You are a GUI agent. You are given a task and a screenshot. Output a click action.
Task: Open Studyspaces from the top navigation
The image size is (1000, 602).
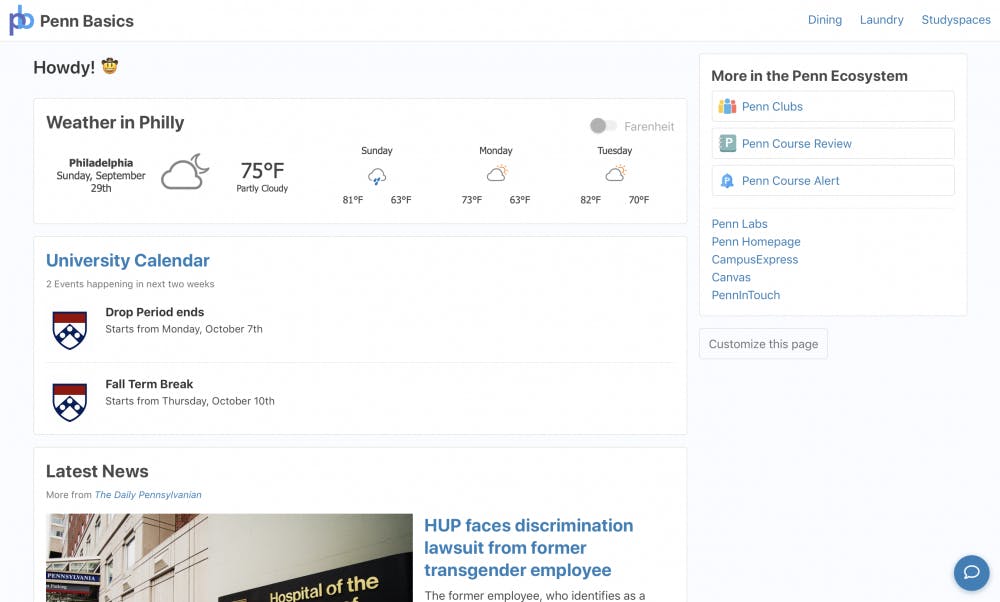tap(955, 20)
